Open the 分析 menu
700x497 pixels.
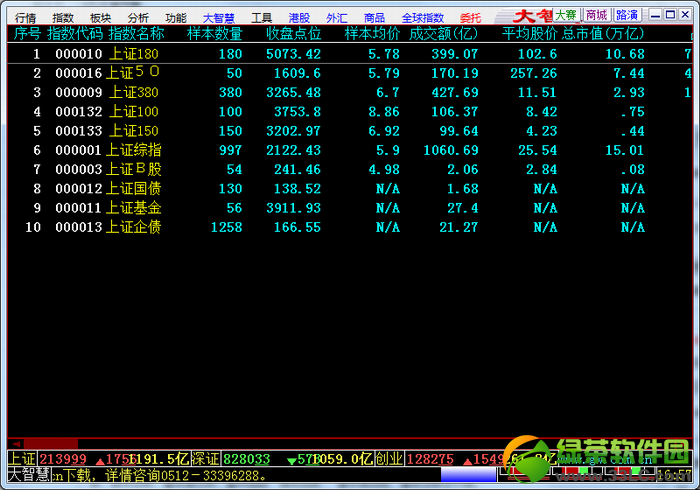tap(138, 18)
